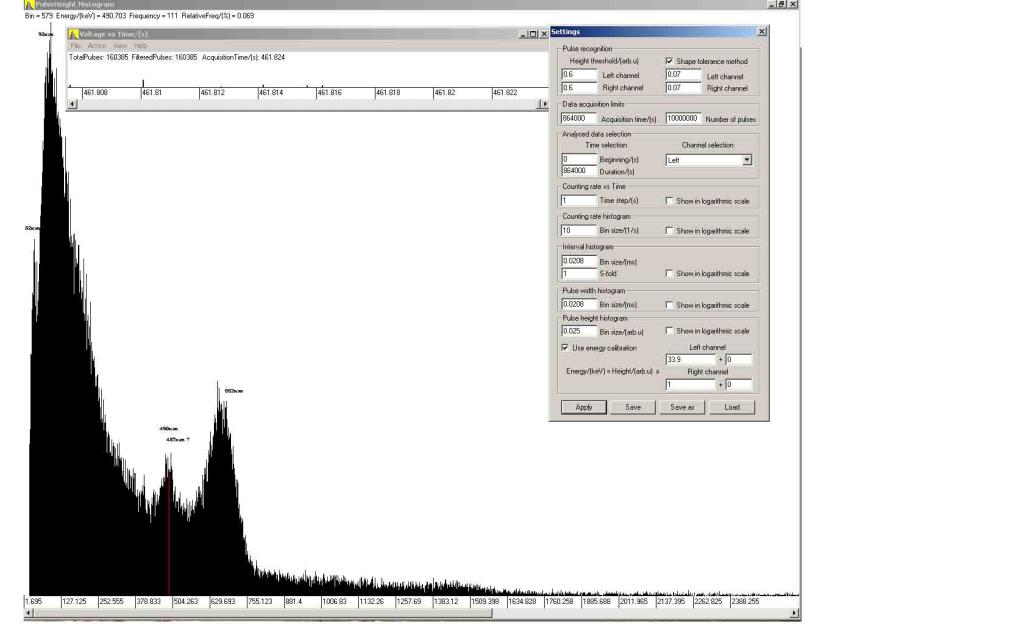Click the Pulse height Bin size field
The height and width of the screenshot is (640, 1024).
coord(579,331)
